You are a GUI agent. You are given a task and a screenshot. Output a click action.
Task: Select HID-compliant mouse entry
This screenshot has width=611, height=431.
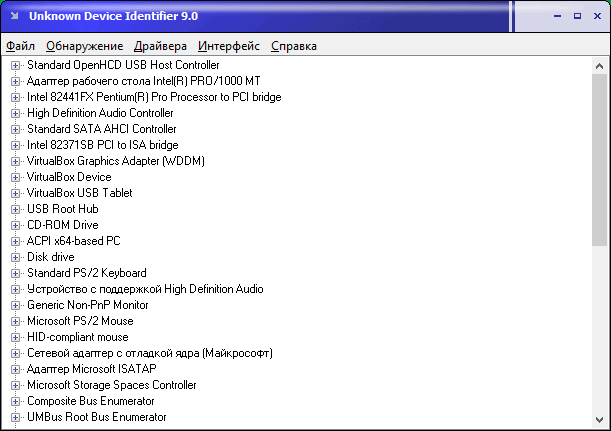[80, 337]
